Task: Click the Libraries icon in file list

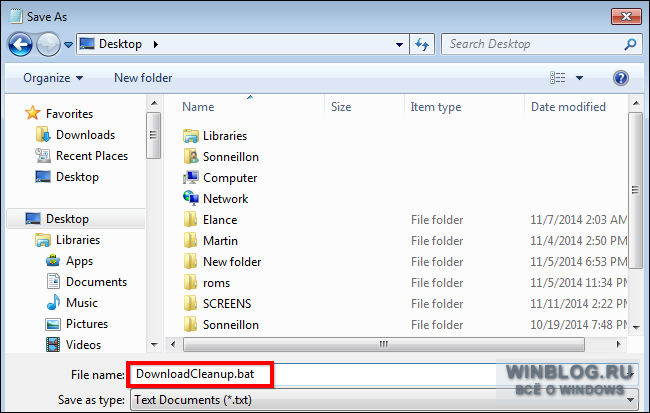Action: pos(191,136)
